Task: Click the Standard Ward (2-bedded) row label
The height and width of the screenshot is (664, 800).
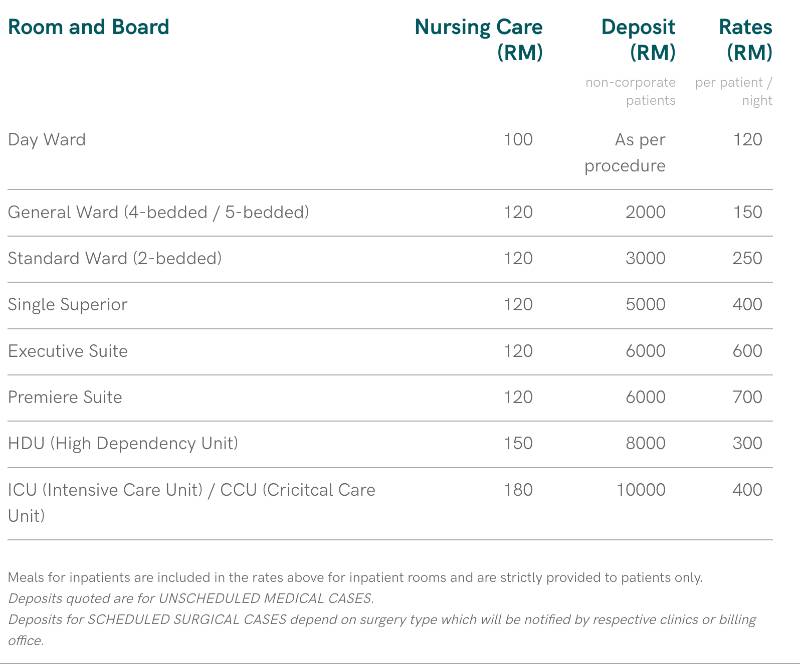Action: pos(114,258)
